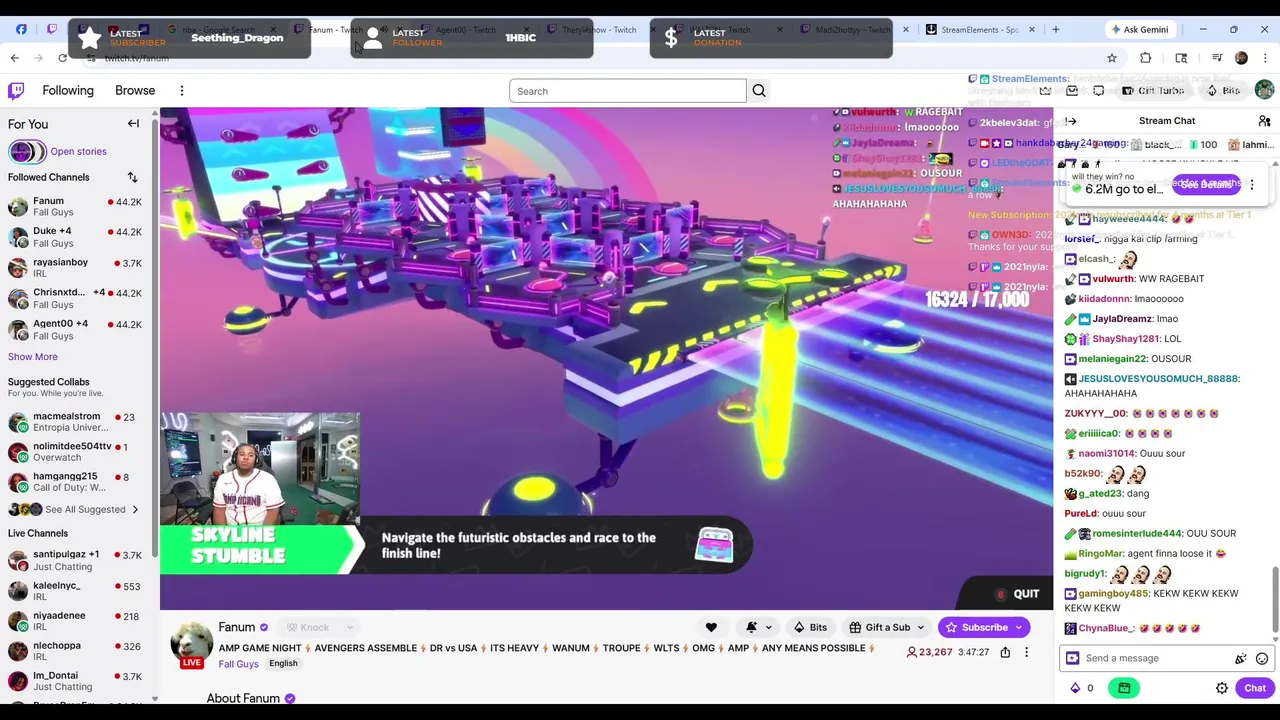Click Fanum's channel avatar with LIVE badge

[191, 643]
